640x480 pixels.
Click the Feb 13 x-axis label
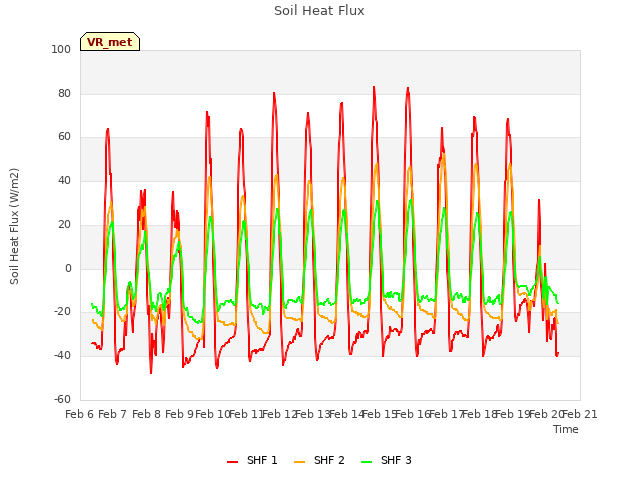click(313, 414)
